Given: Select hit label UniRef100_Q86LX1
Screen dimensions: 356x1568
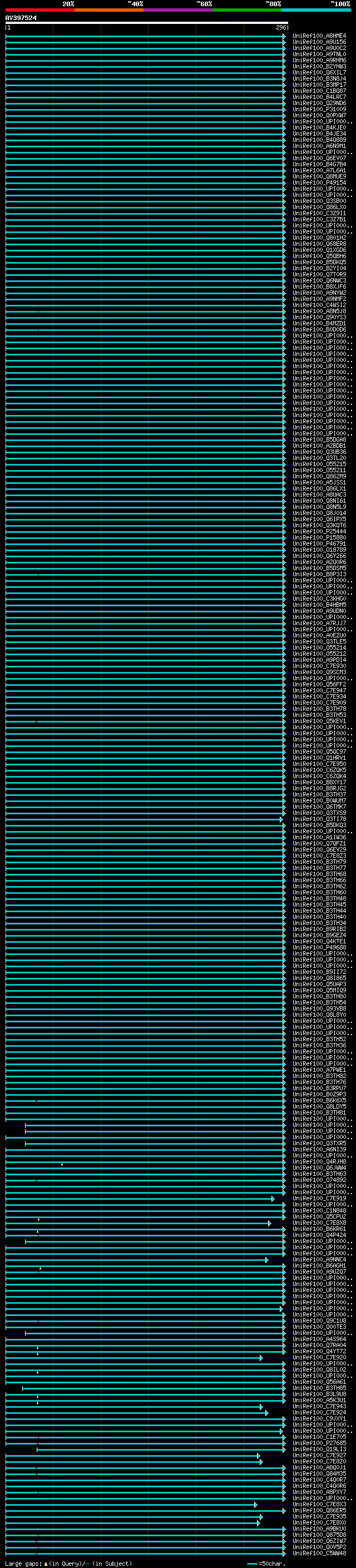Looking at the screenshot, I should tap(319, 488).
